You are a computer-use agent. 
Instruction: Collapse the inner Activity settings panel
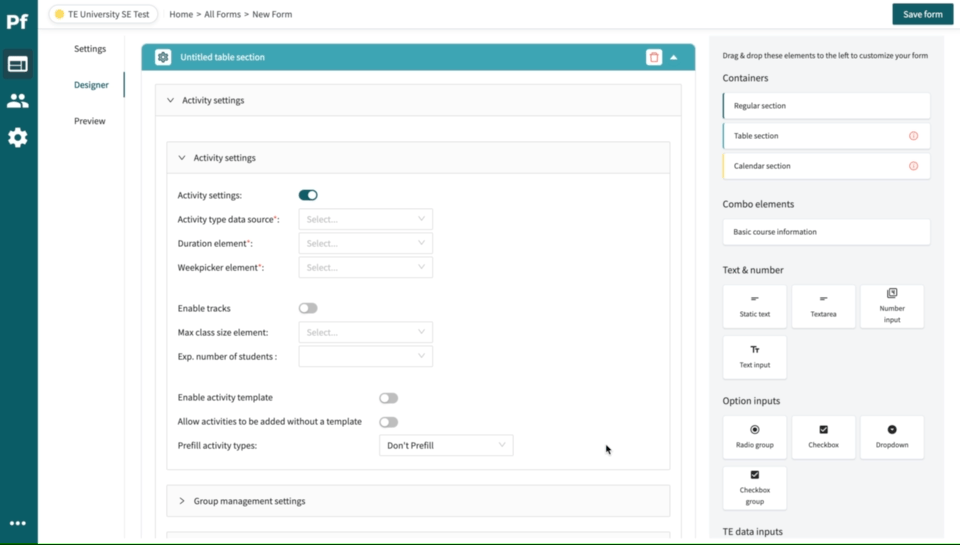418,158
